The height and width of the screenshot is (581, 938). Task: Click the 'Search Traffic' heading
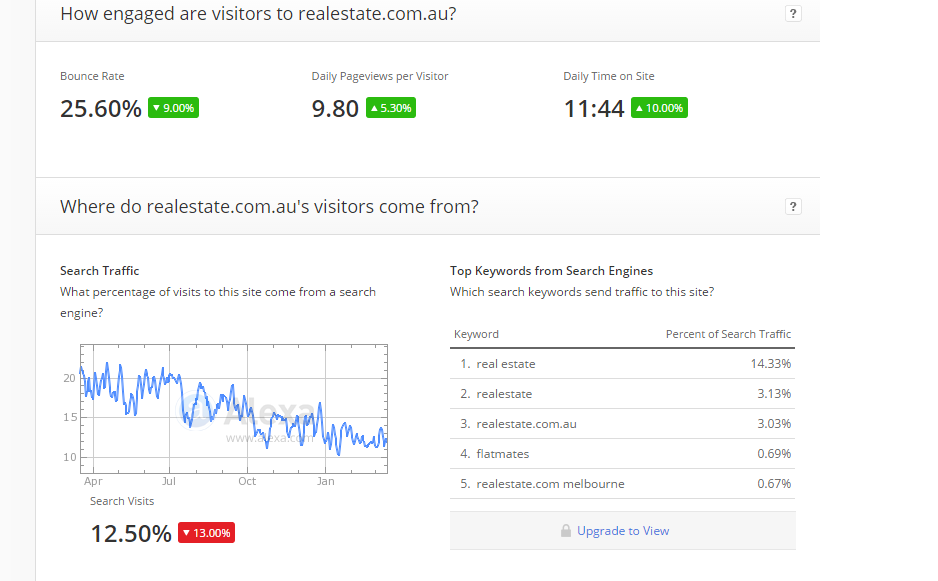tap(99, 270)
